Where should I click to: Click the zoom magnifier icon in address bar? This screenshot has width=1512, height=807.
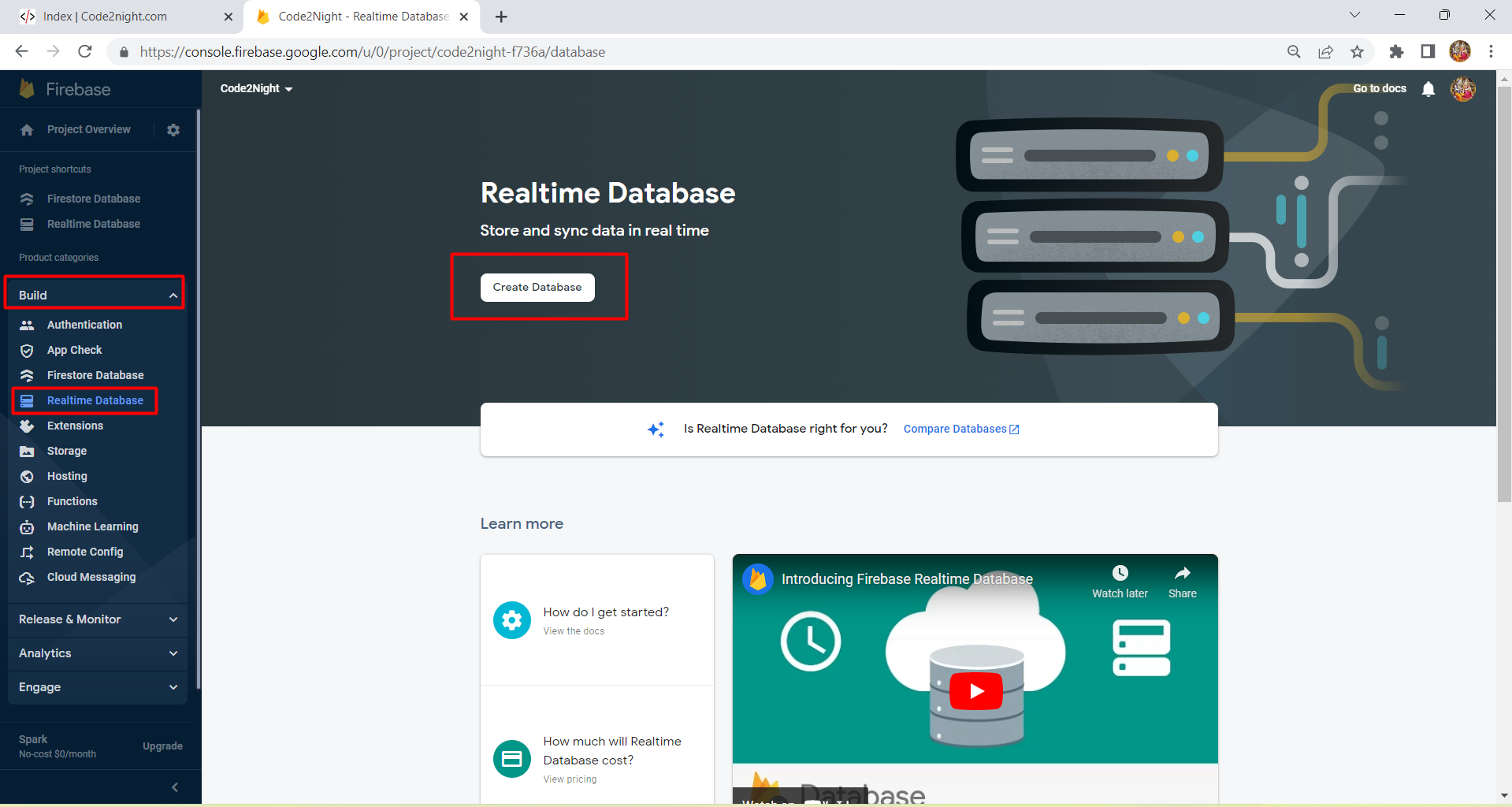click(x=1294, y=51)
